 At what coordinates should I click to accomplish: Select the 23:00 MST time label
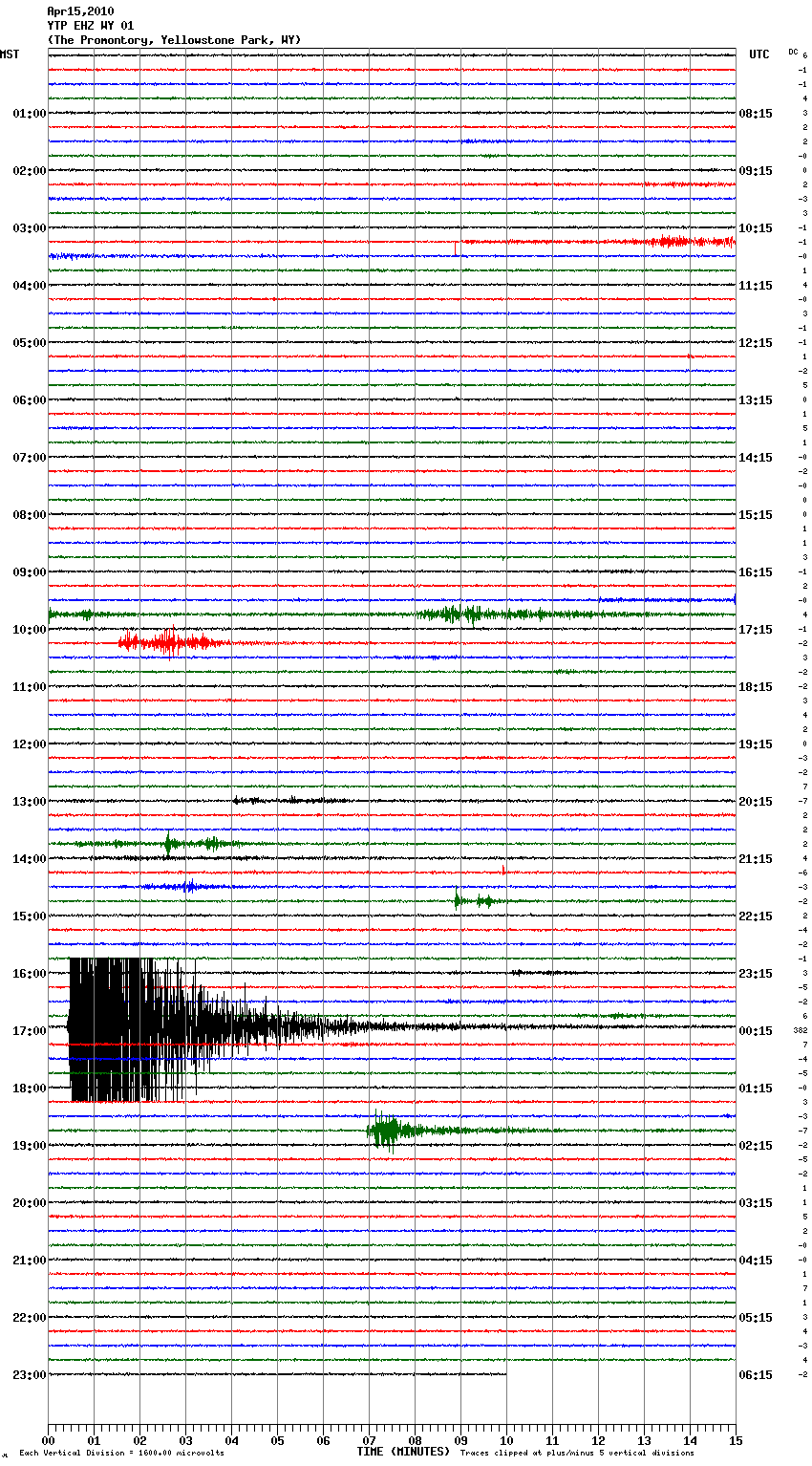tap(29, 1375)
